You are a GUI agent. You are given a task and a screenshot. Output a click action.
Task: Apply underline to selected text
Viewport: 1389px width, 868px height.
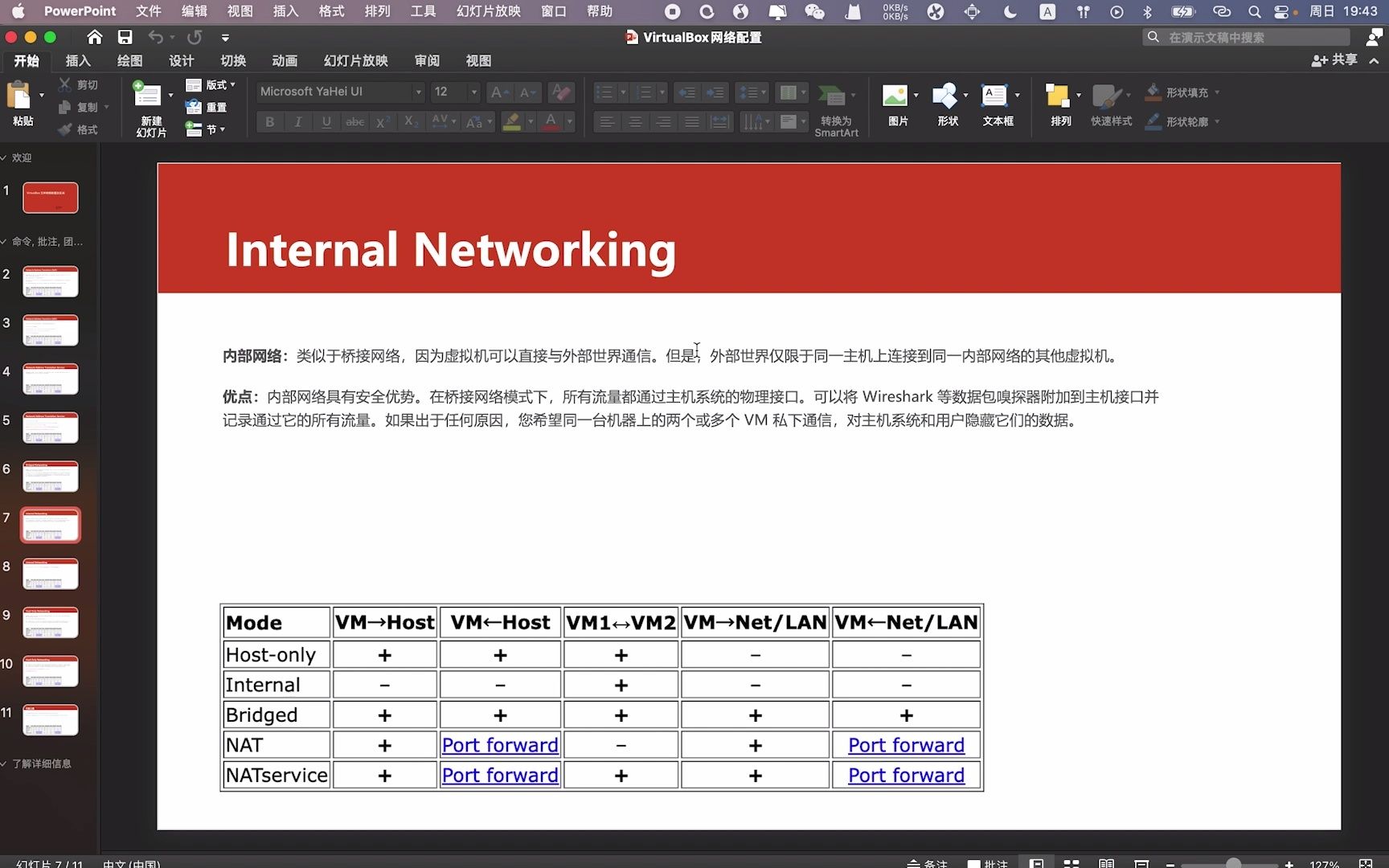(x=326, y=121)
